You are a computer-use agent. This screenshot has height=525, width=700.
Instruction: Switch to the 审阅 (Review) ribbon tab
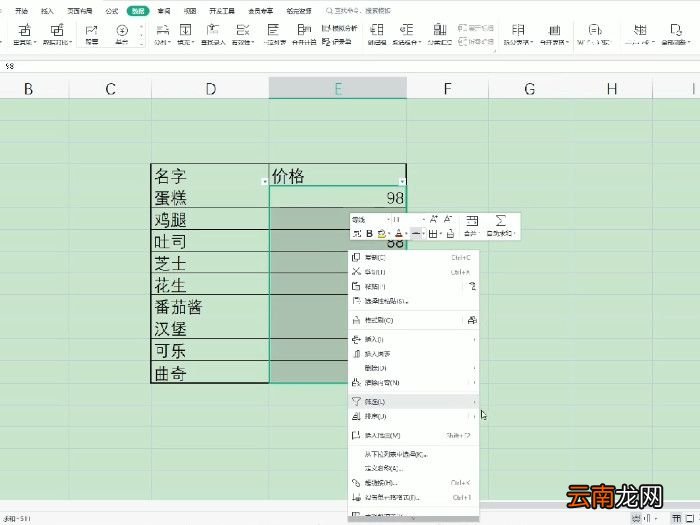coord(164,11)
